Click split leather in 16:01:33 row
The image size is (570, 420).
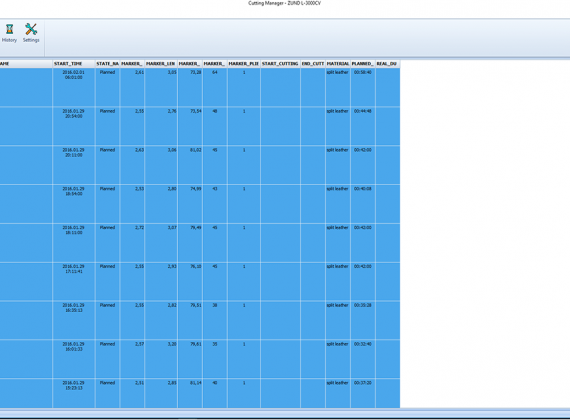coord(337,344)
